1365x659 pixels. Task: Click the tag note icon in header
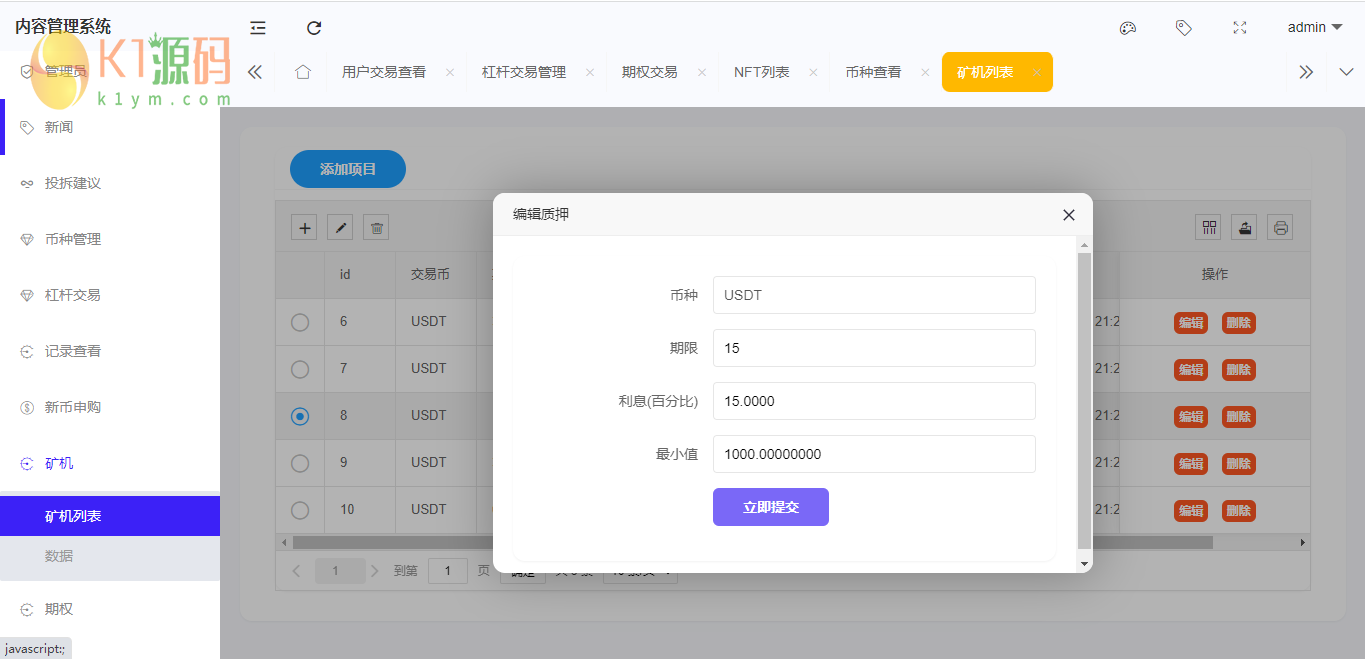[1183, 28]
